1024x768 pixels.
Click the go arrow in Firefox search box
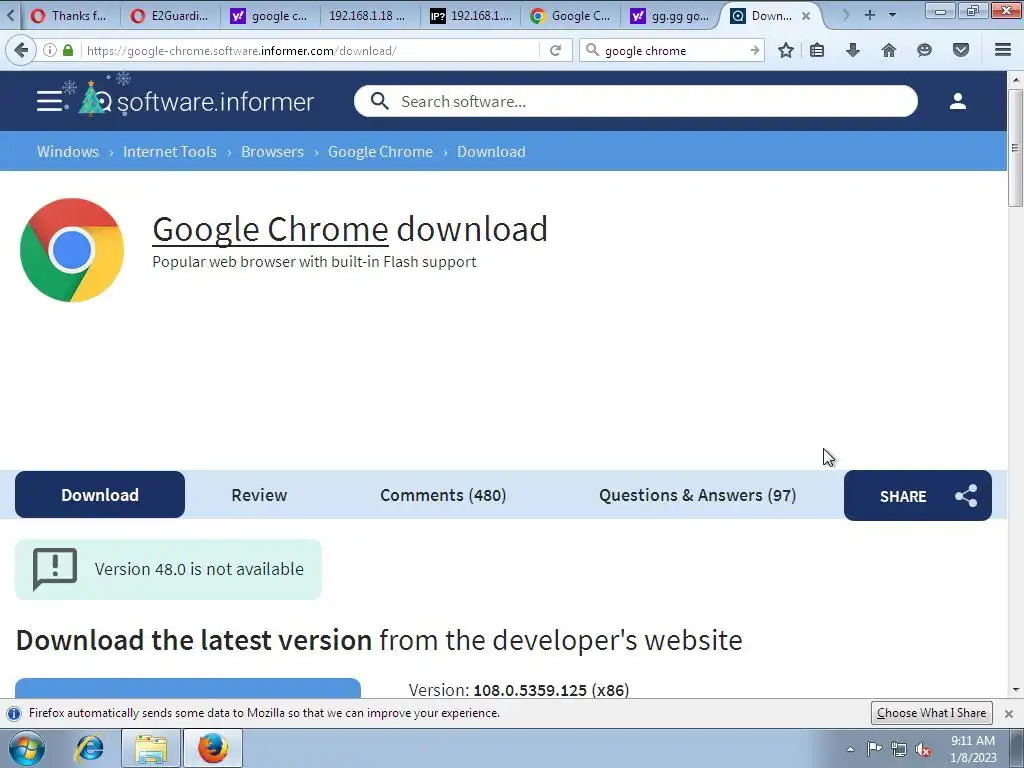click(x=754, y=50)
